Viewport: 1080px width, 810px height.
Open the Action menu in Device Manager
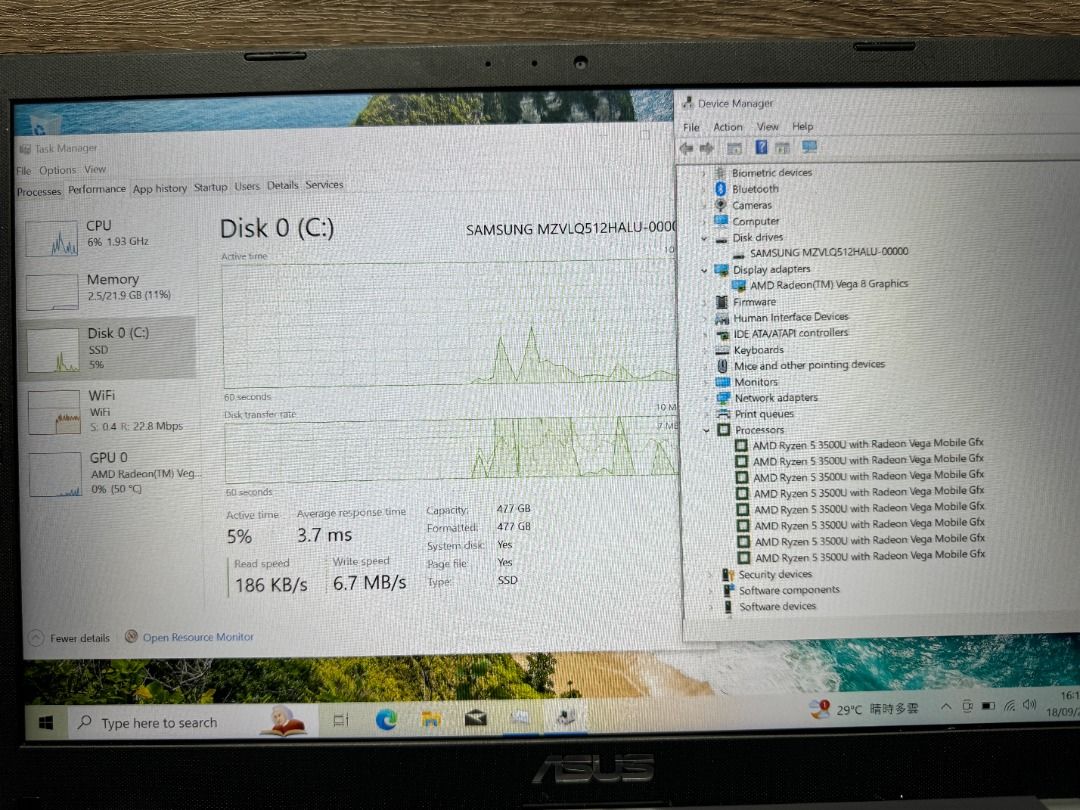(727, 126)
